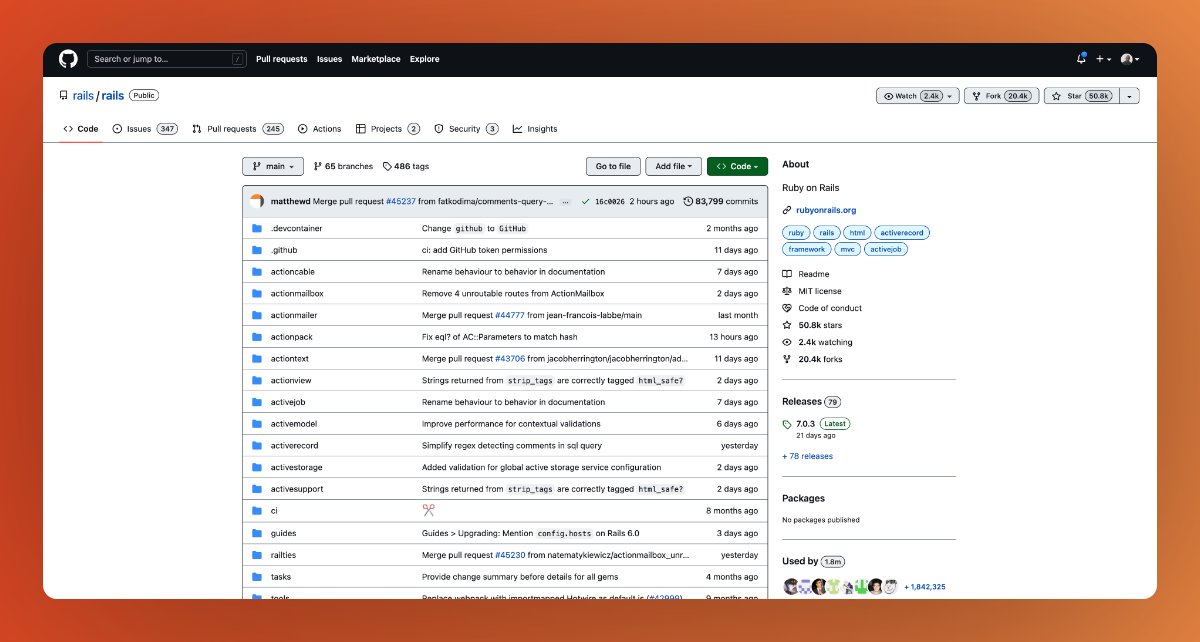Click the folder icon for railties
This screenshot has height=642, width=1200.
click(257, 555)
